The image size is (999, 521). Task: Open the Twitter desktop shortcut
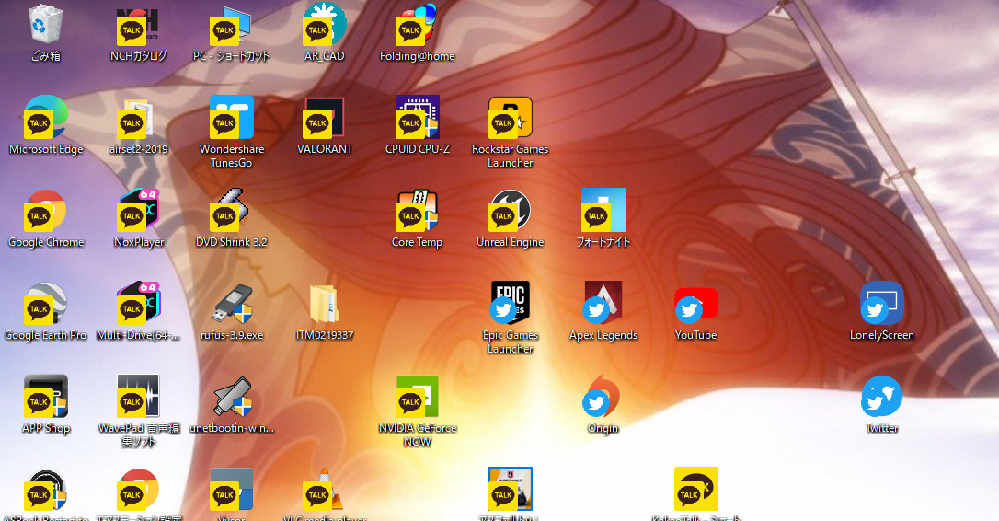(882, 396)
